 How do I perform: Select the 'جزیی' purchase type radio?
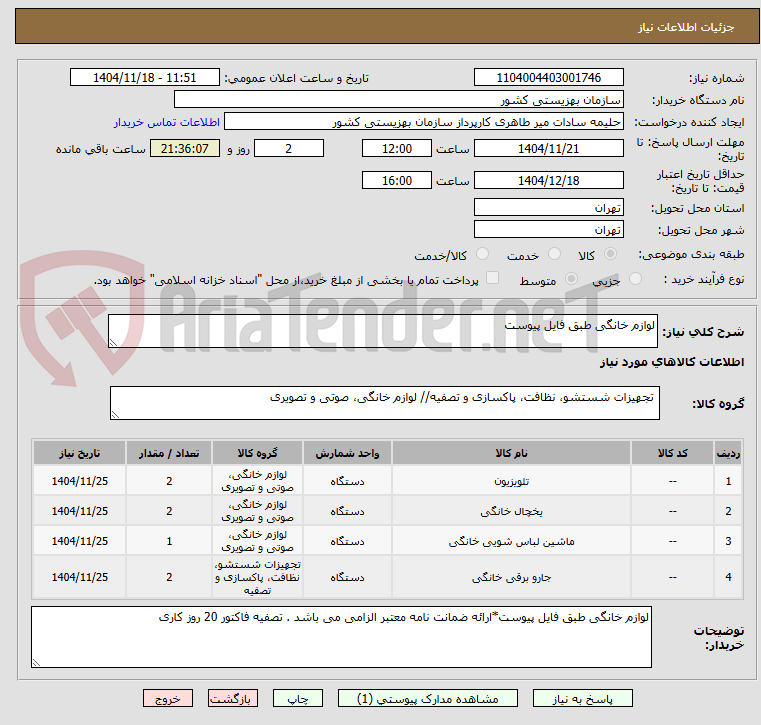[x=635, y=279]
